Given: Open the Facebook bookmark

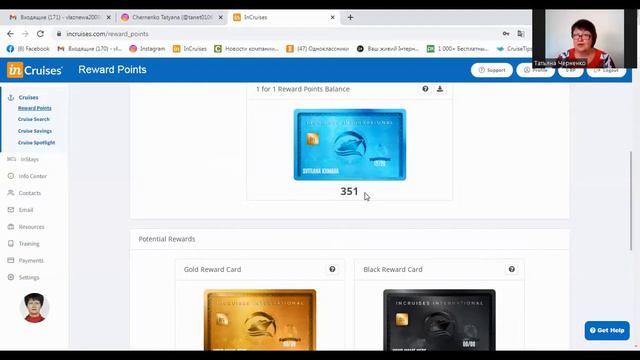Looking at the screenshot, I should (28, 49).
